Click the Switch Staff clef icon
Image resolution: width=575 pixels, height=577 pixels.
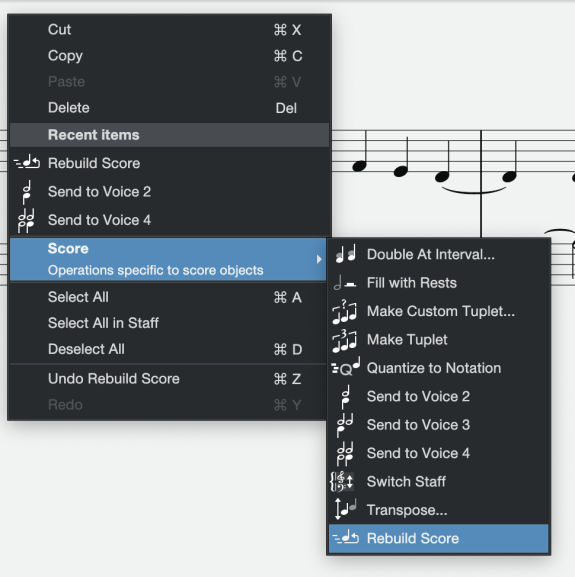coord(342,481)
